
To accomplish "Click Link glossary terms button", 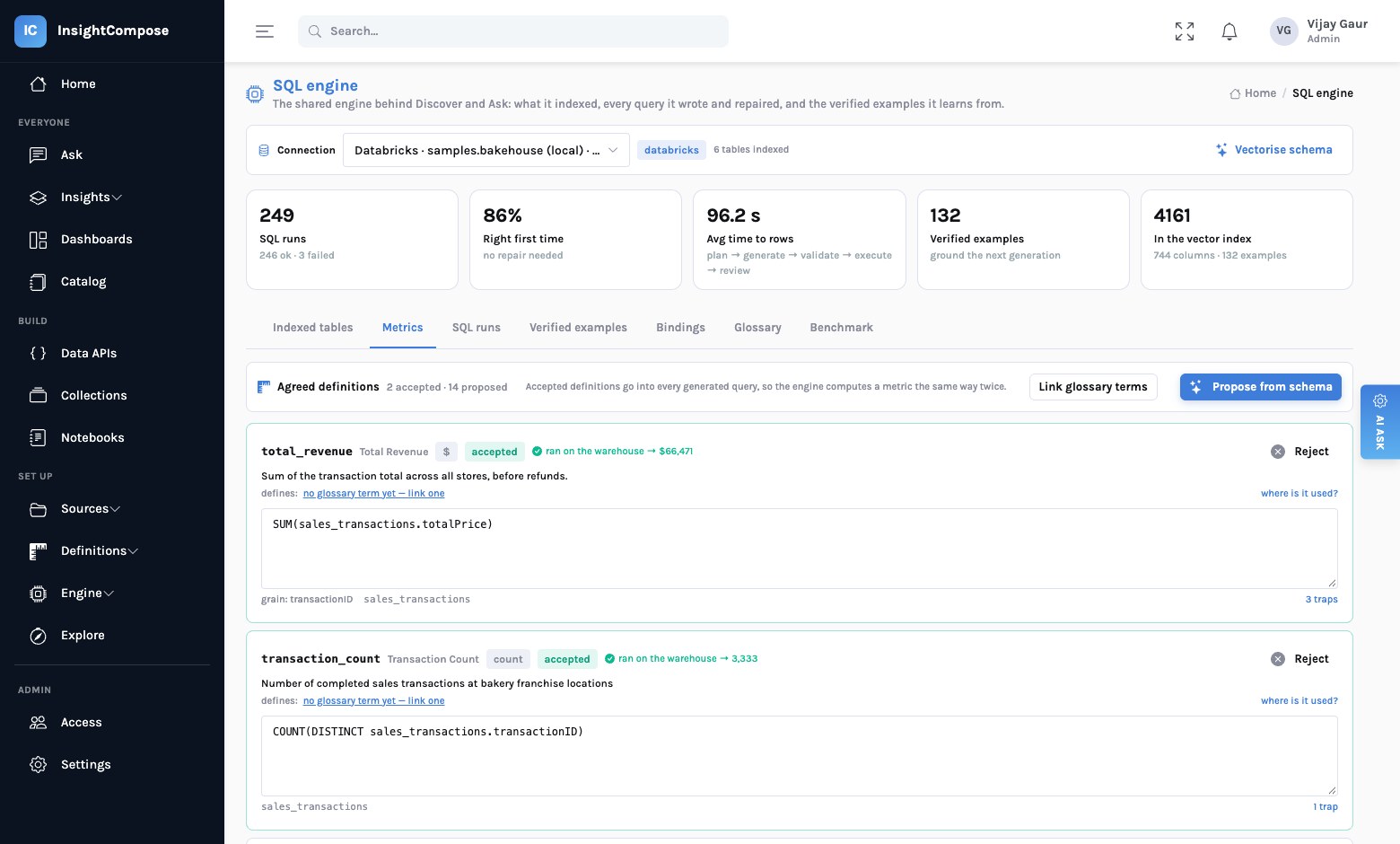I will [1093, 387].
